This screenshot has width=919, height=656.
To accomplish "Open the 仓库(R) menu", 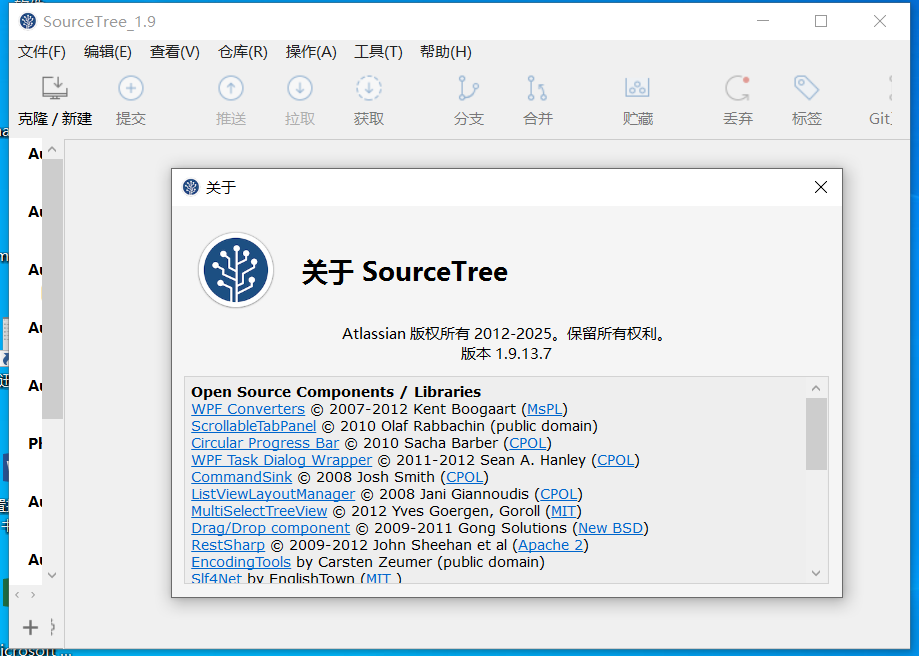I will [x=243, y=52].
